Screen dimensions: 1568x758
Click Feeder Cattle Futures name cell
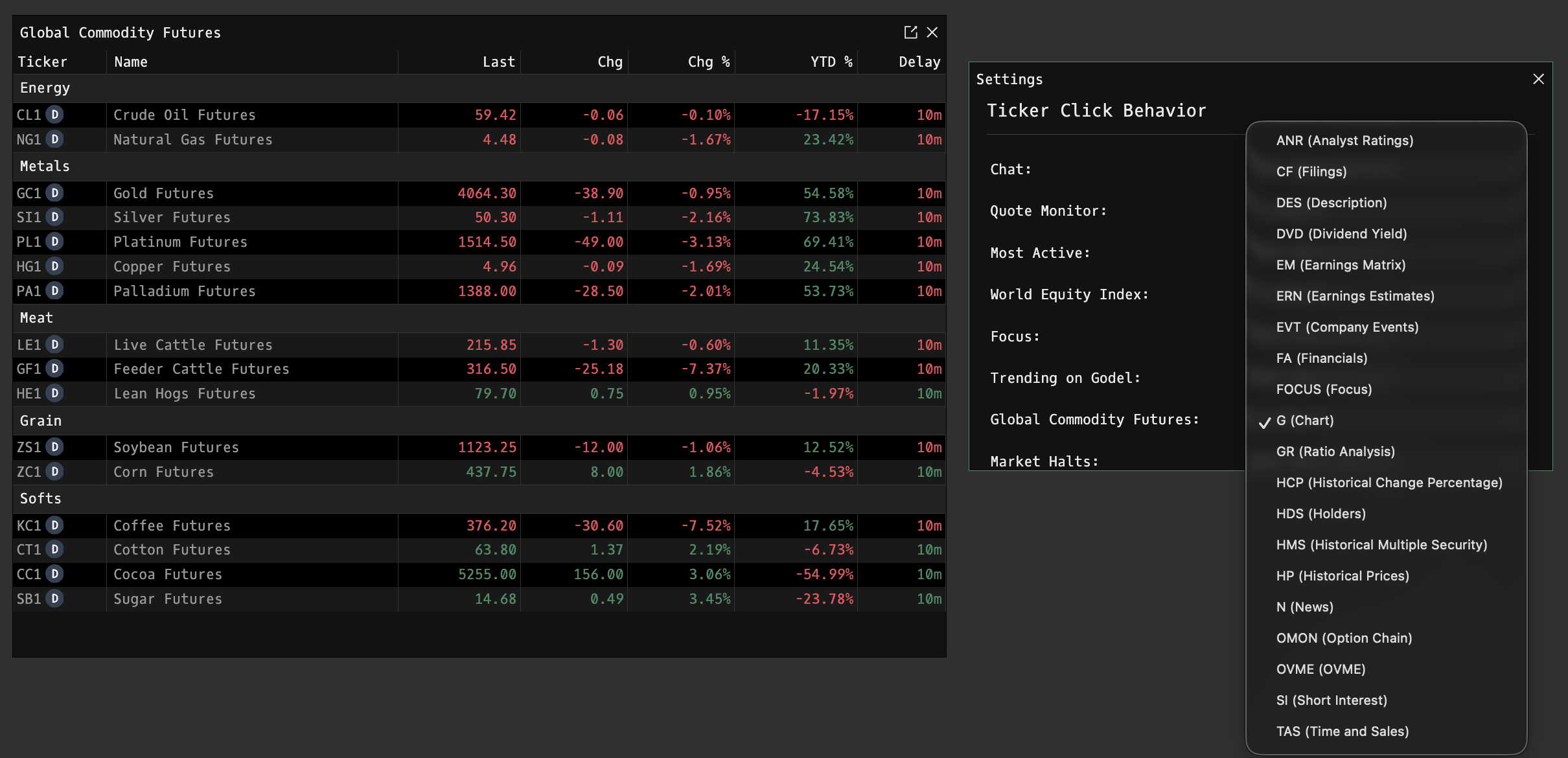pos(252,369)
